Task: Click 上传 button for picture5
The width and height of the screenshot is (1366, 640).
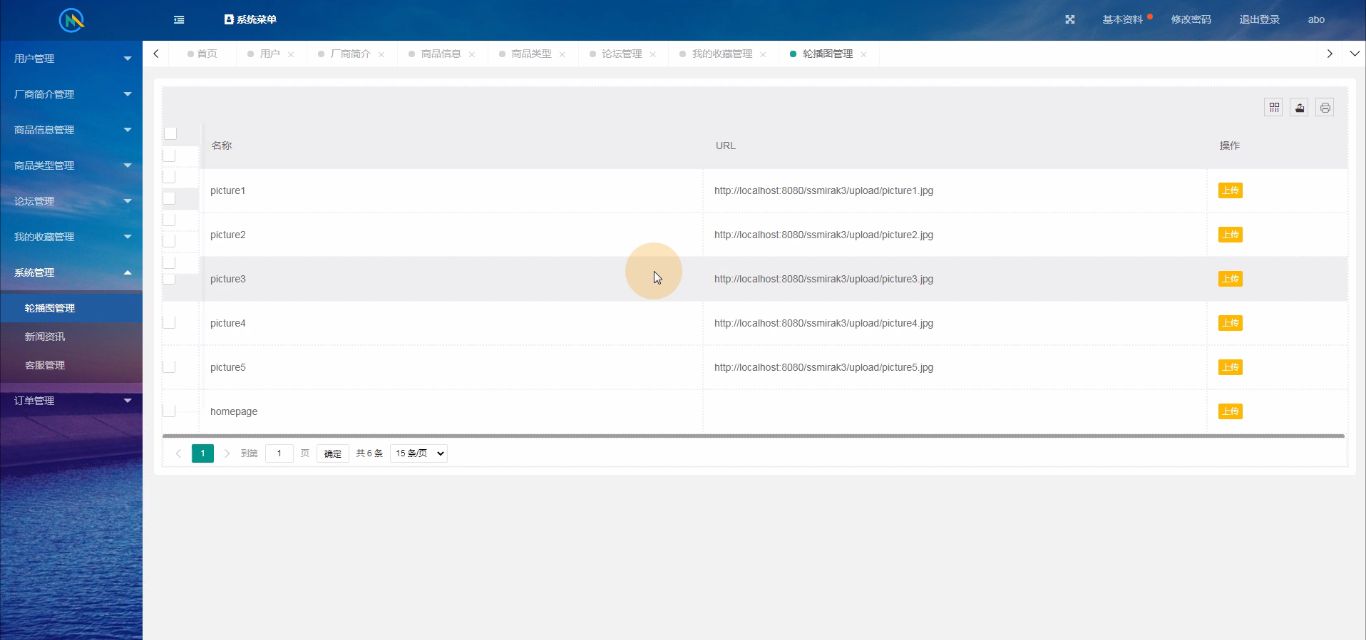Action: [1230, 367]
